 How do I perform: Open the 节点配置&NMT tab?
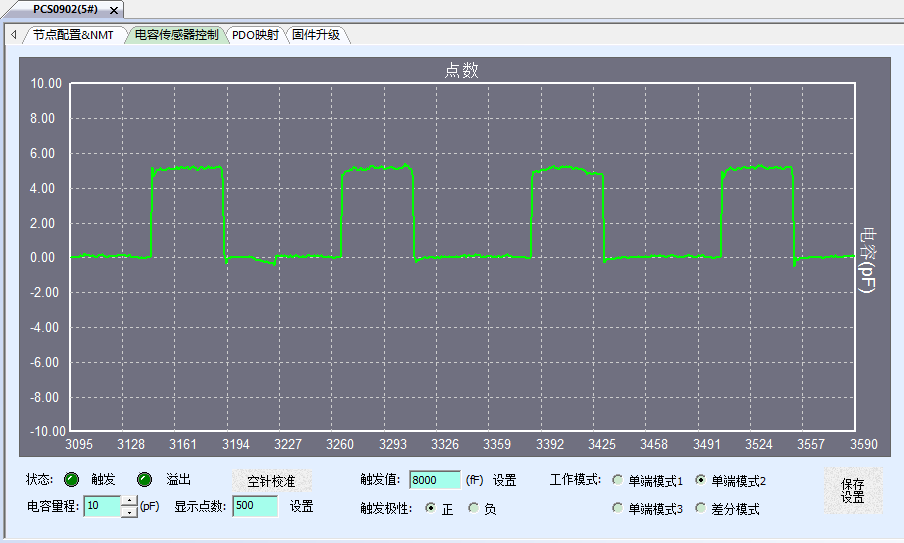pos(73,34)
